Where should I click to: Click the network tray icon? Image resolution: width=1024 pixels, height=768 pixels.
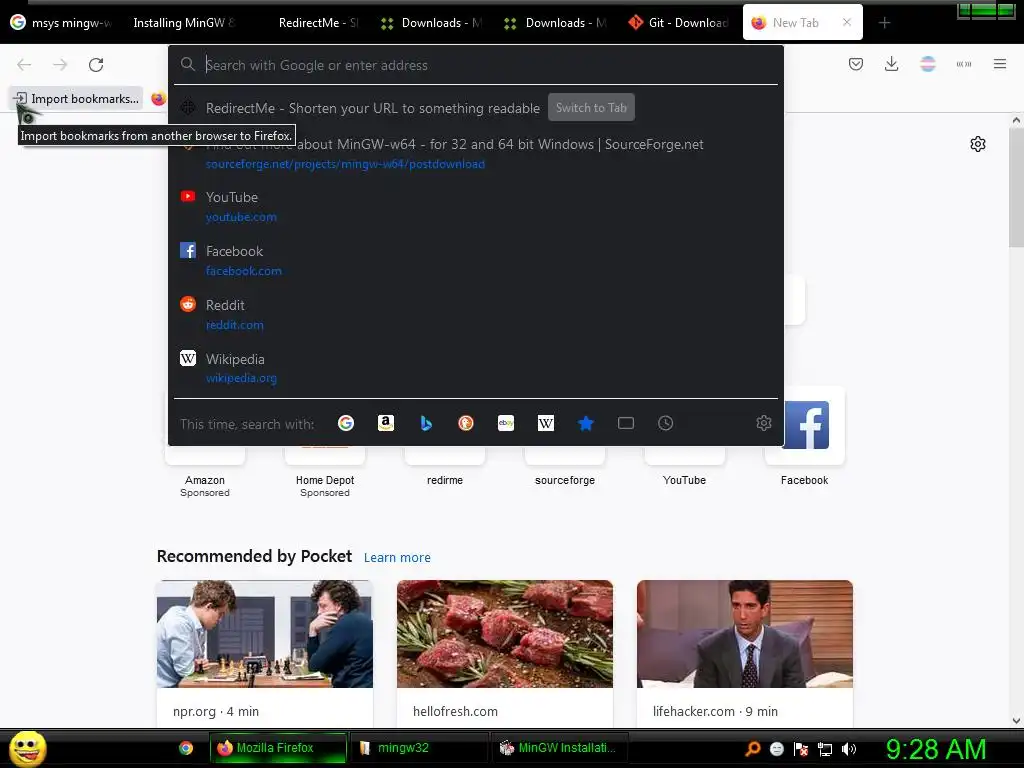(x=825, y=749)
